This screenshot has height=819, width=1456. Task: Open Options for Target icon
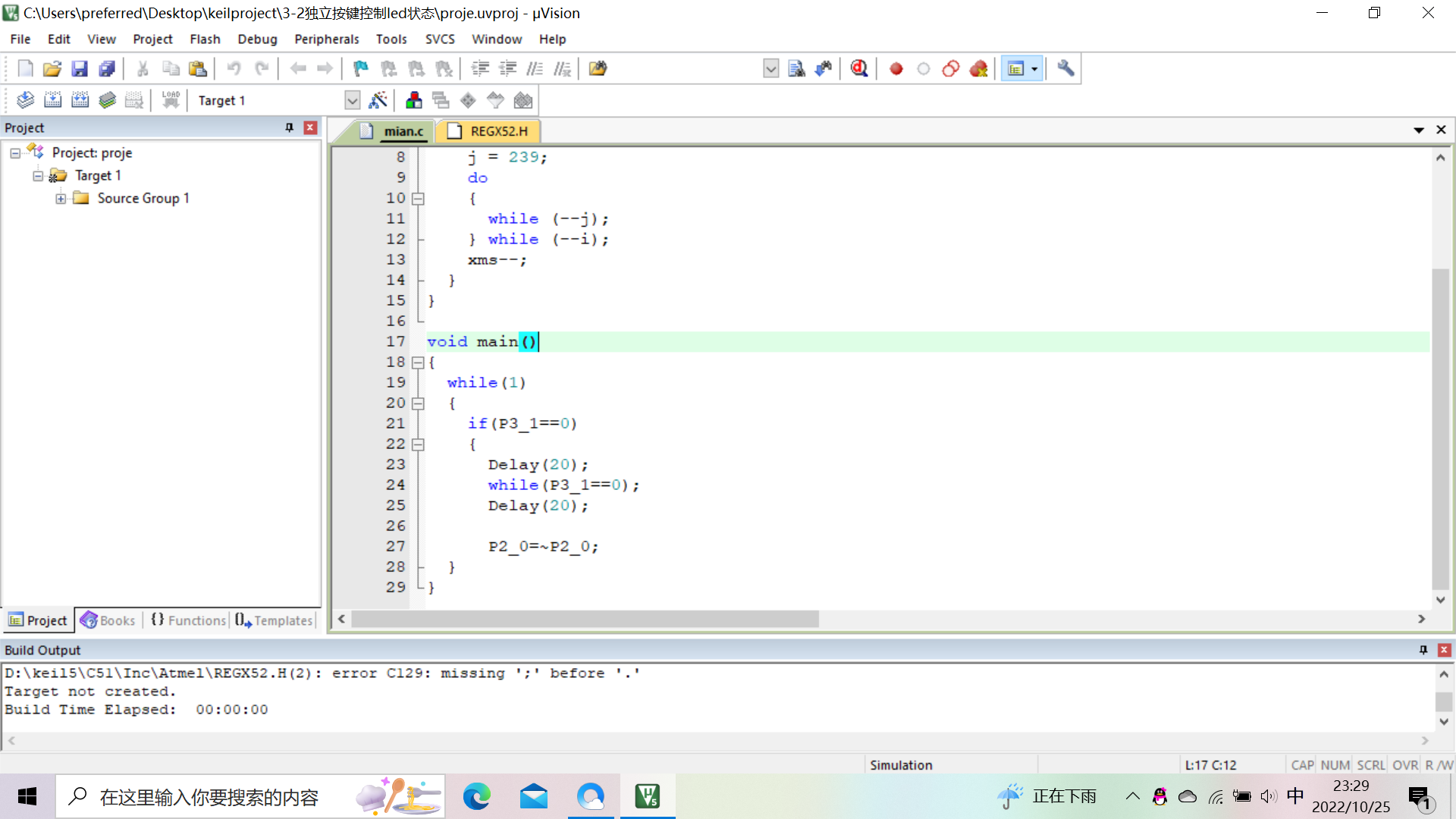pos(378,100)
